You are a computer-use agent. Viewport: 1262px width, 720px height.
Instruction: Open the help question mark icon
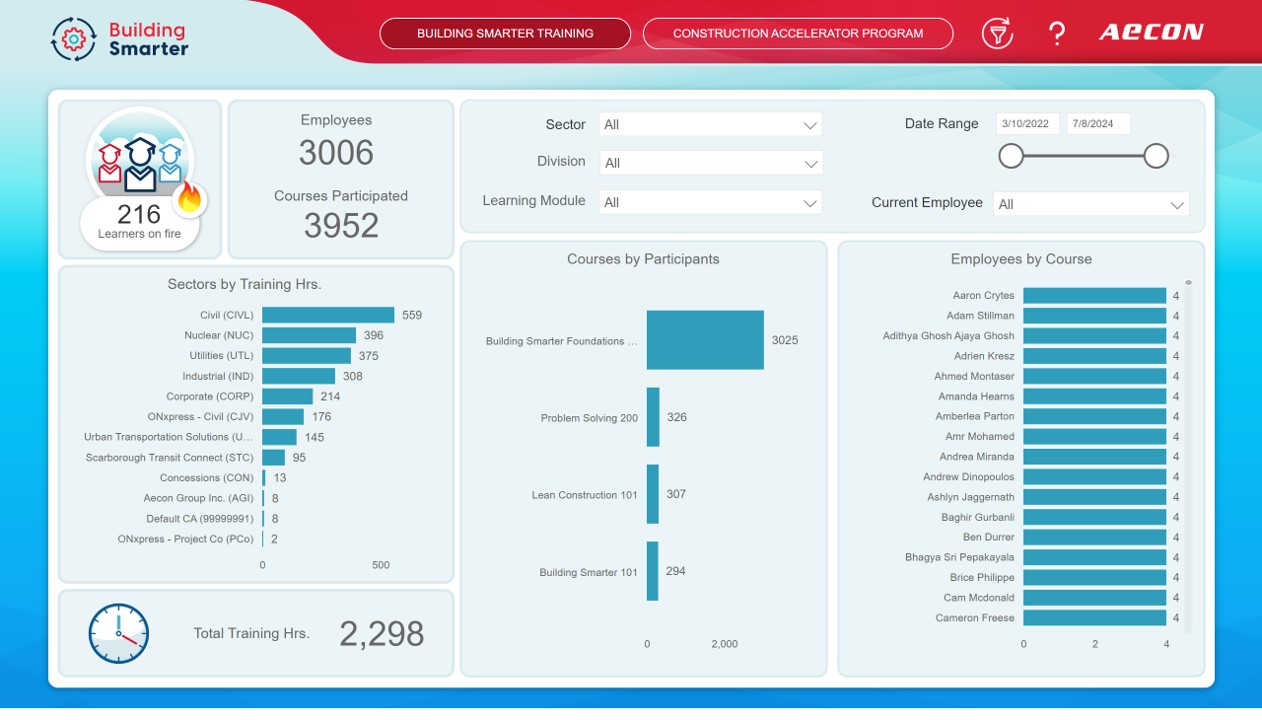(1056, 34)
